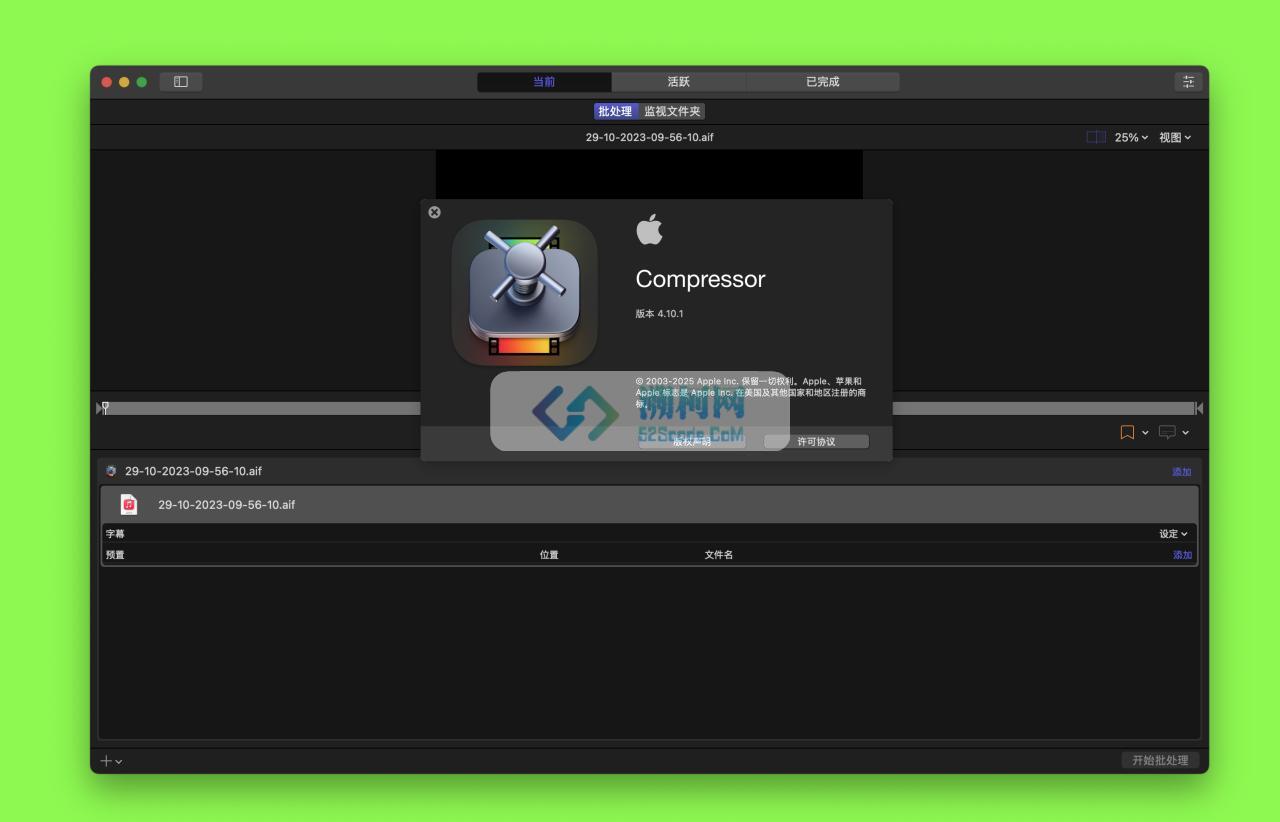This screenshot has height=822, width=1280.
Task: Click the 许可协议 button
Action: (816, 441)
